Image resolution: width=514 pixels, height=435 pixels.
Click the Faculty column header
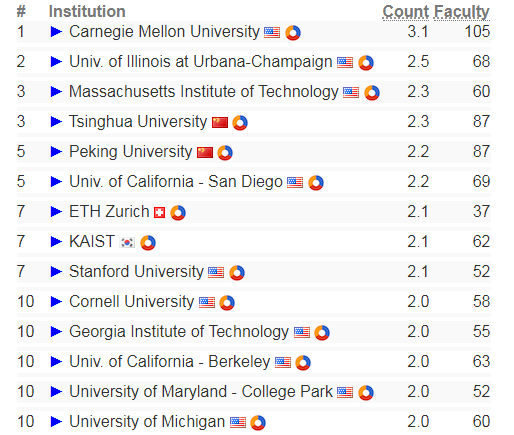point(462,12)
